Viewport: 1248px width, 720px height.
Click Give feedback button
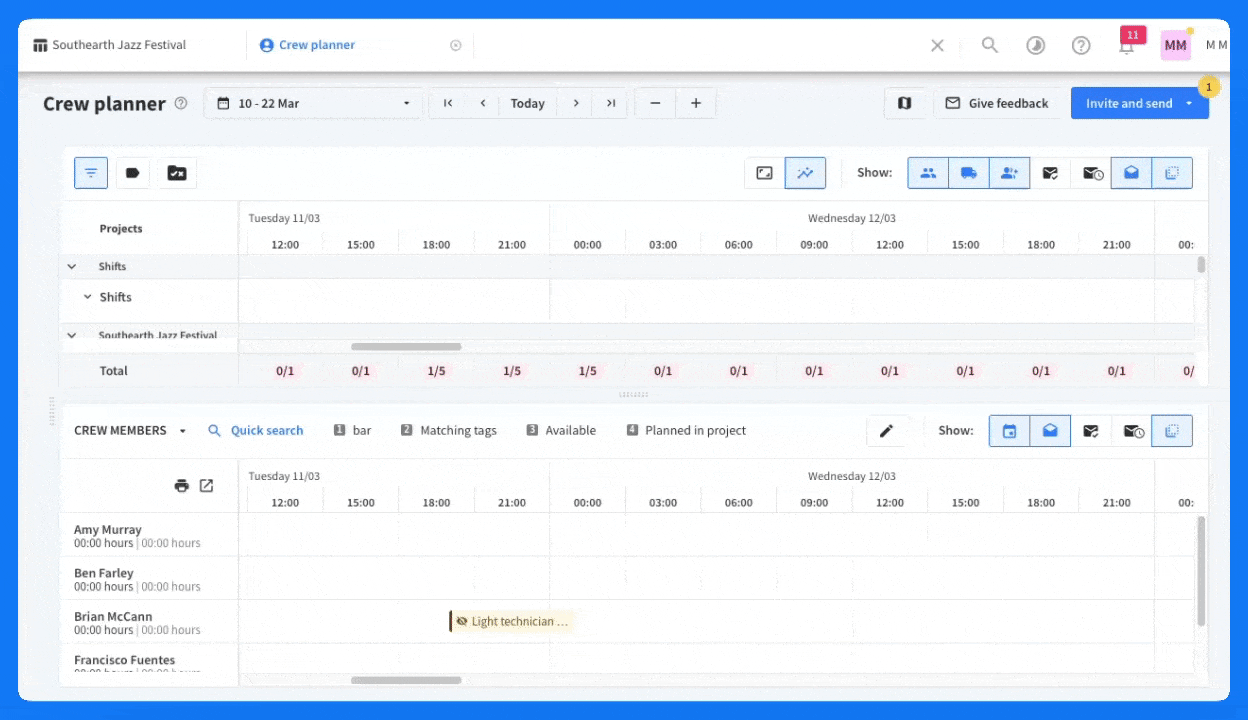[x=996, y=103]
